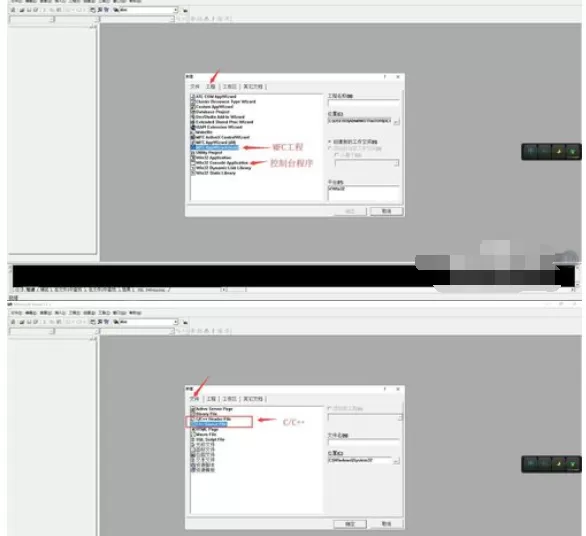Switch to 工程 tab in Files dialog

coord(211,399)
